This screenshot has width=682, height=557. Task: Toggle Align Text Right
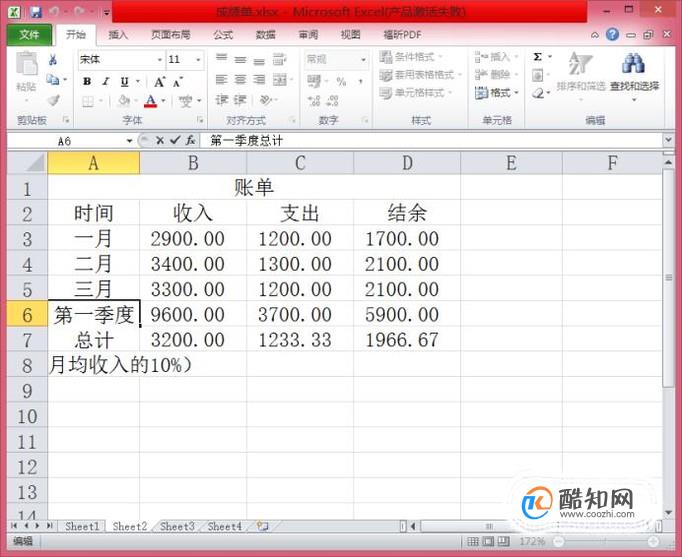click(x=259, y=80)
